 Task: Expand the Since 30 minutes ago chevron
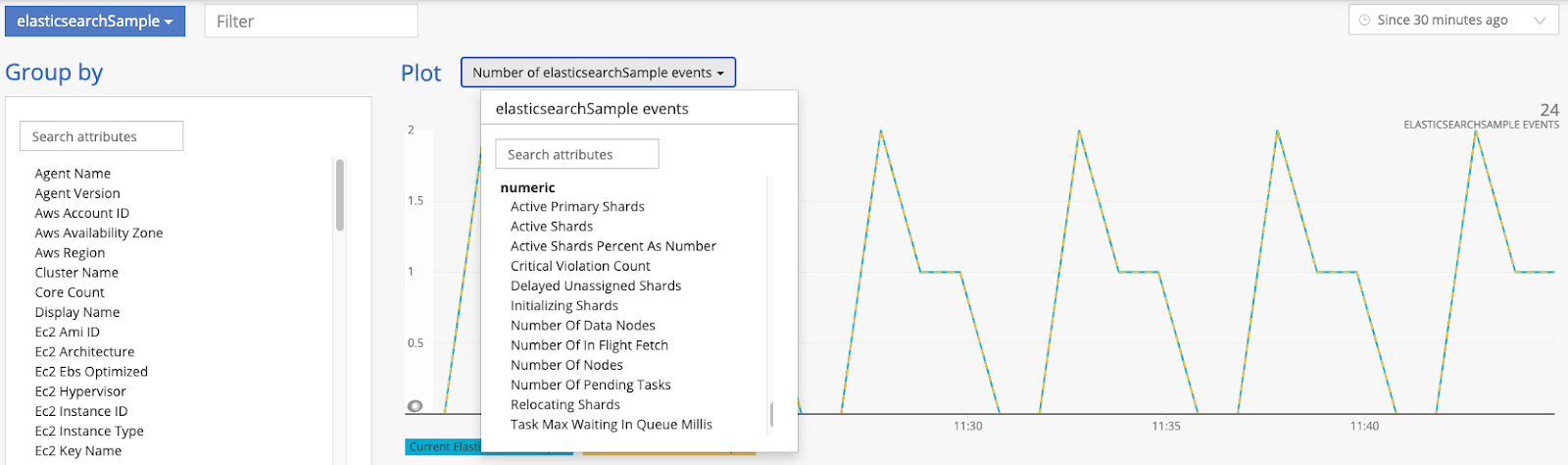1540,21
